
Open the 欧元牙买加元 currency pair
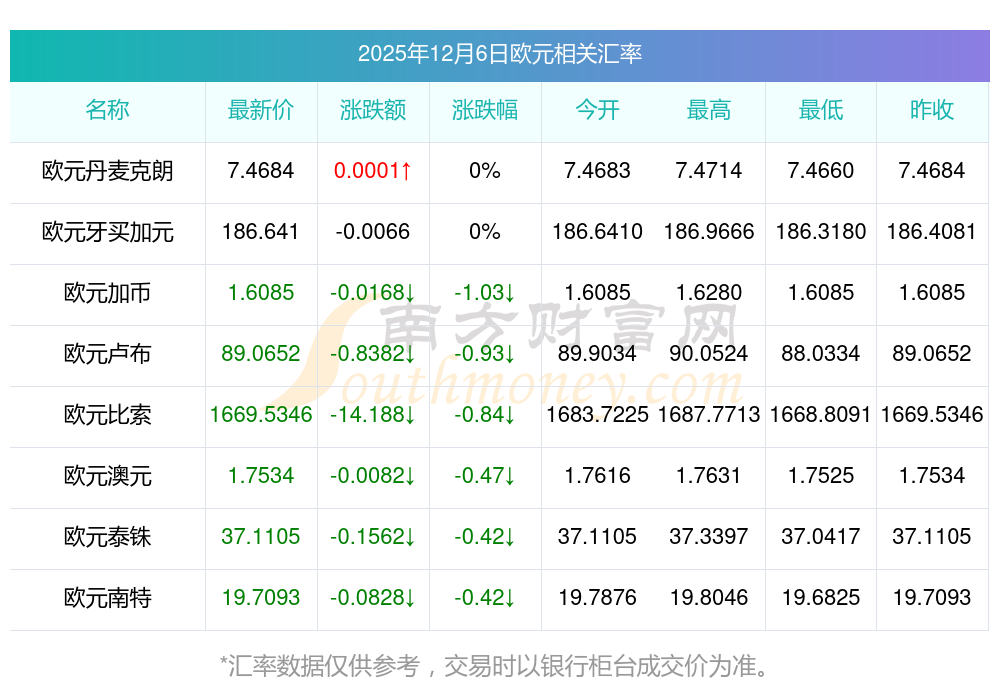click(107, 232)
